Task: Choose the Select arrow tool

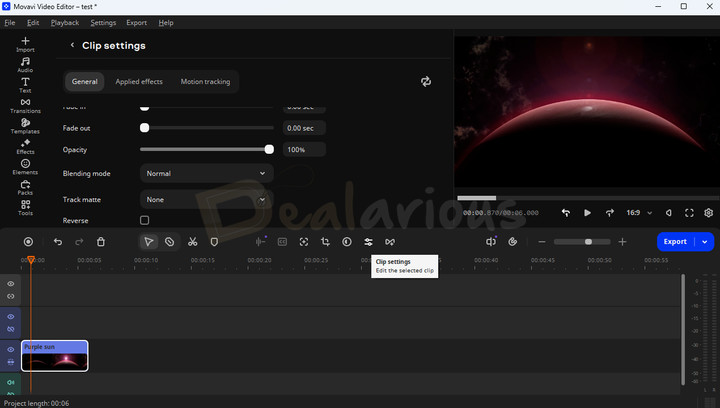Action: click(148, 242)
